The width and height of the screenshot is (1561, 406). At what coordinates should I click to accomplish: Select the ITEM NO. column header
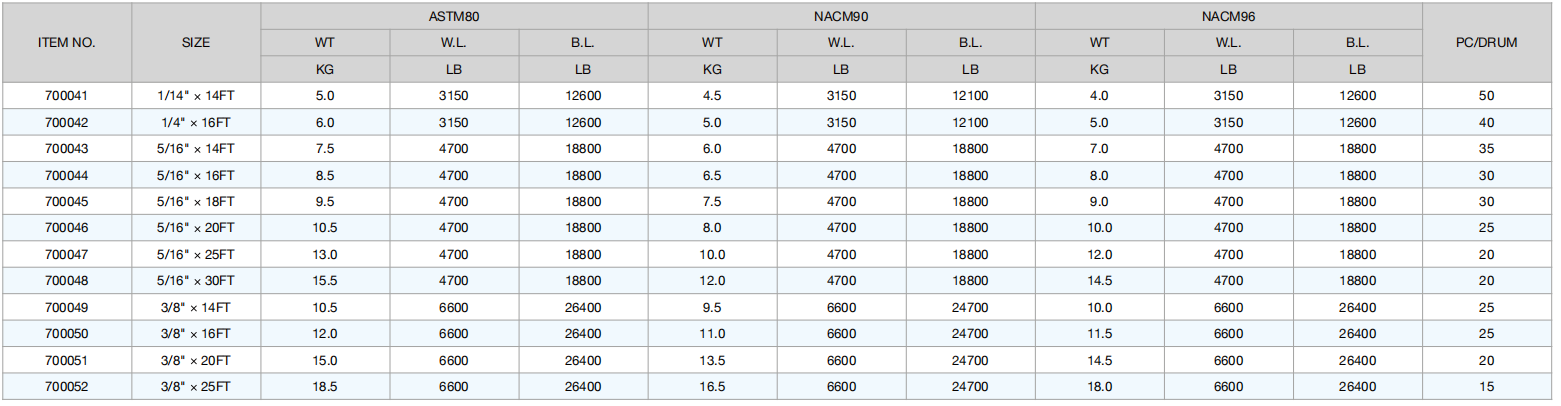pyautogui.click(x=67, y=43)
